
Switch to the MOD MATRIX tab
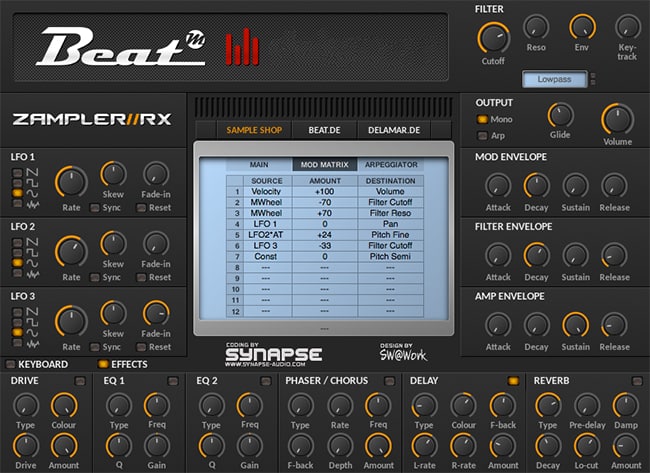325,165
